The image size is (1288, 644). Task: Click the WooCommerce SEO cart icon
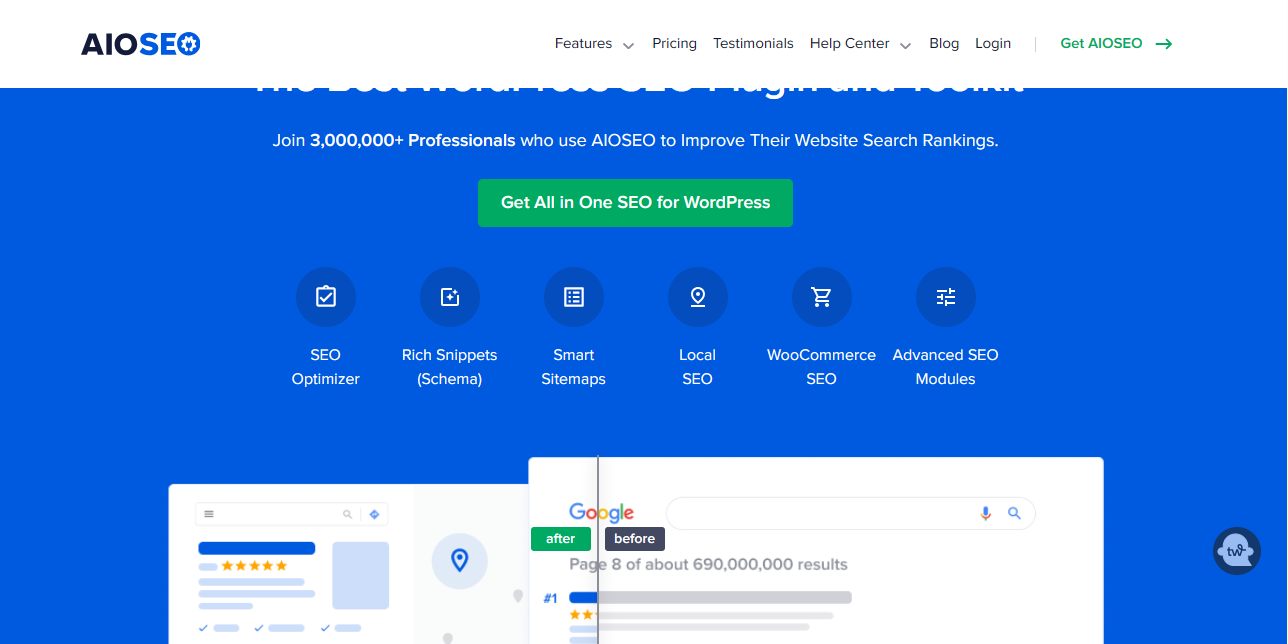822,297
